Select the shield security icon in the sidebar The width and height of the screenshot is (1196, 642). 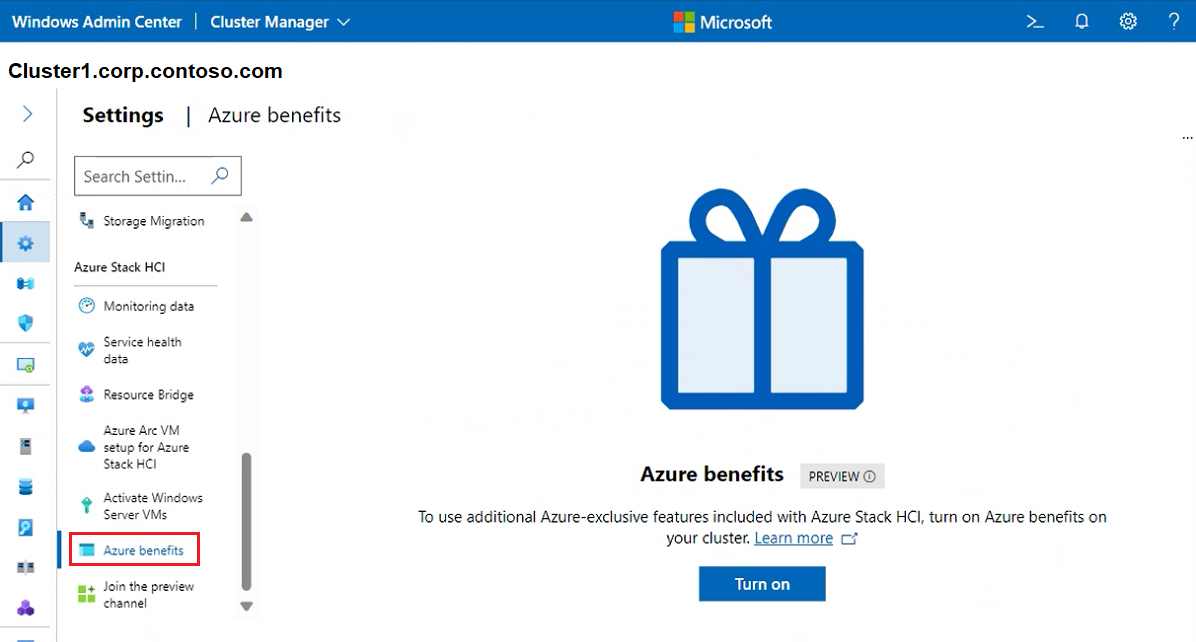coord(26,323)
